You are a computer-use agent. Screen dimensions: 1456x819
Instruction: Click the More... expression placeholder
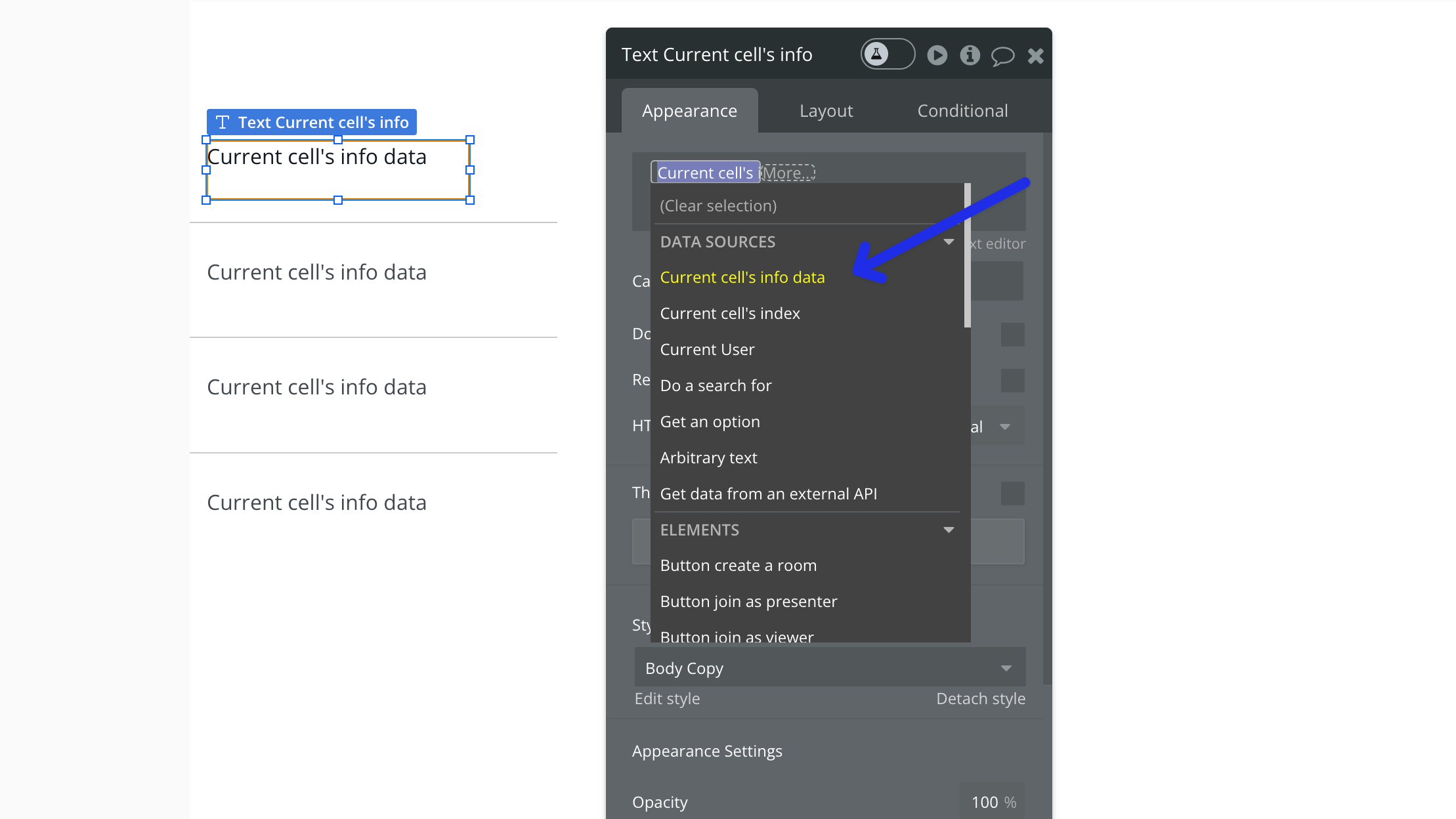coord(787,173)
